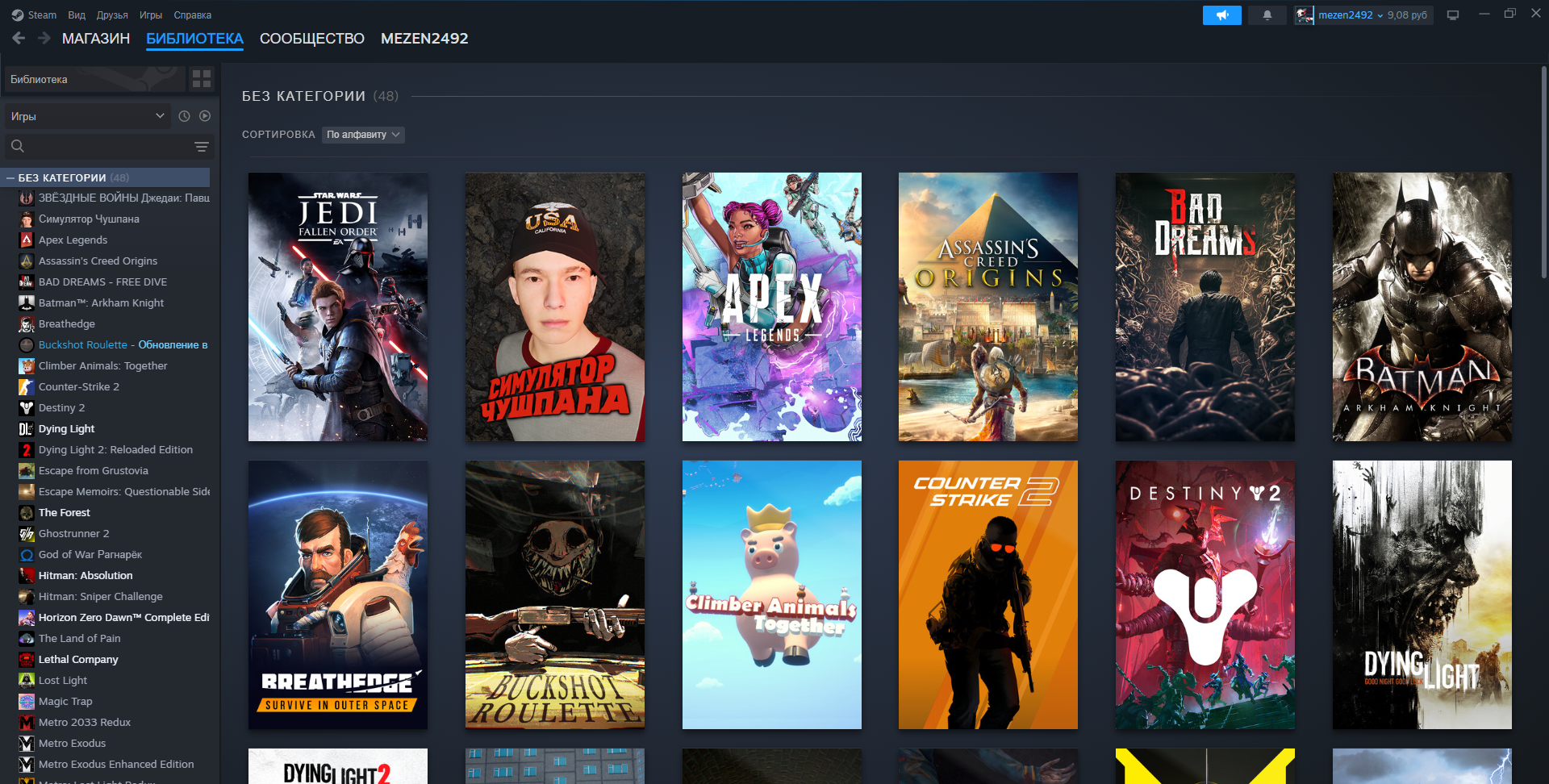Select Destiny 2 icon in sidebar list
The height and width of the screenshot is (784, 1549).
click(x=27, y=407)
